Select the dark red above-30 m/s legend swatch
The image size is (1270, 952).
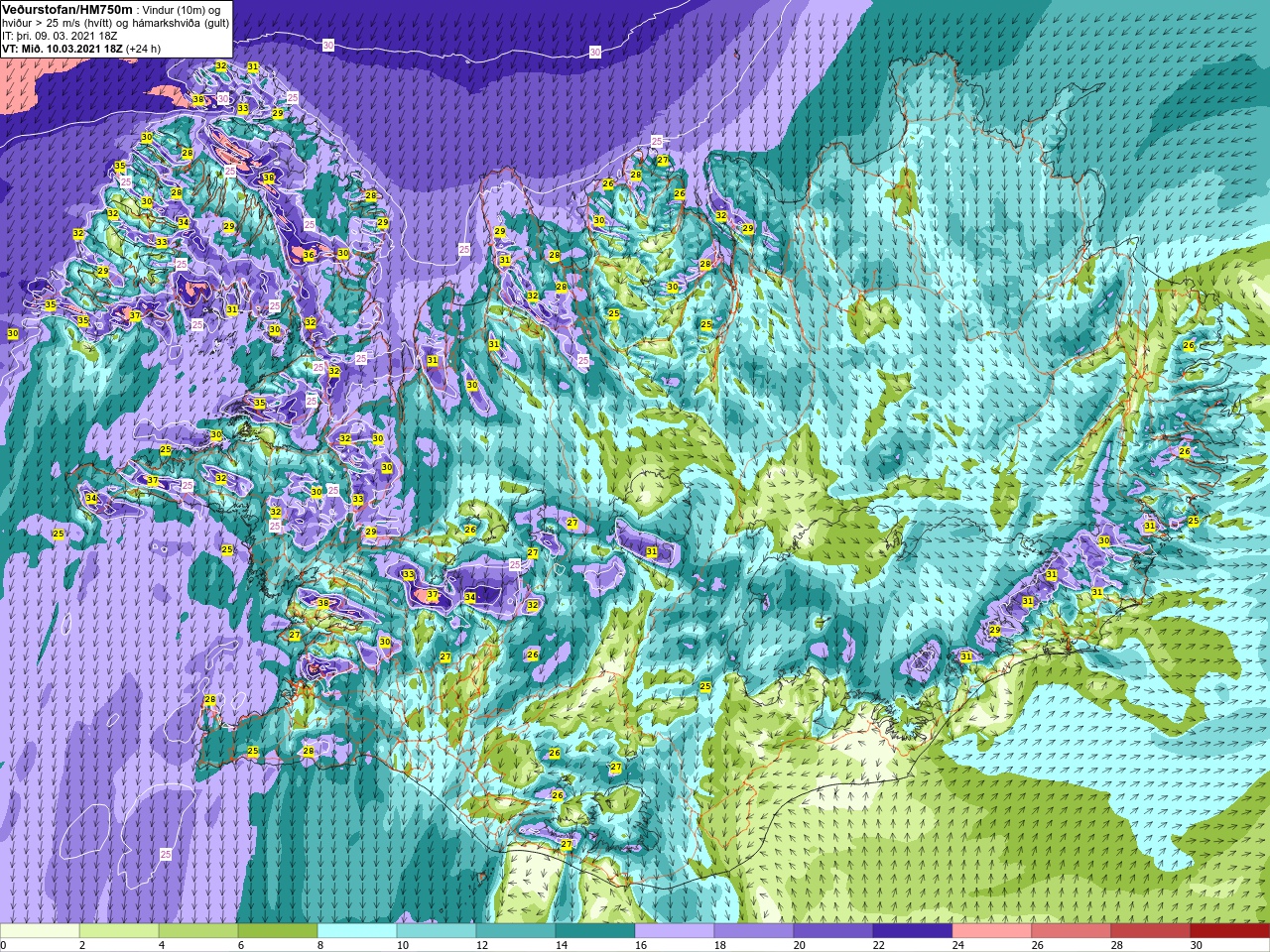[1230, 931]
